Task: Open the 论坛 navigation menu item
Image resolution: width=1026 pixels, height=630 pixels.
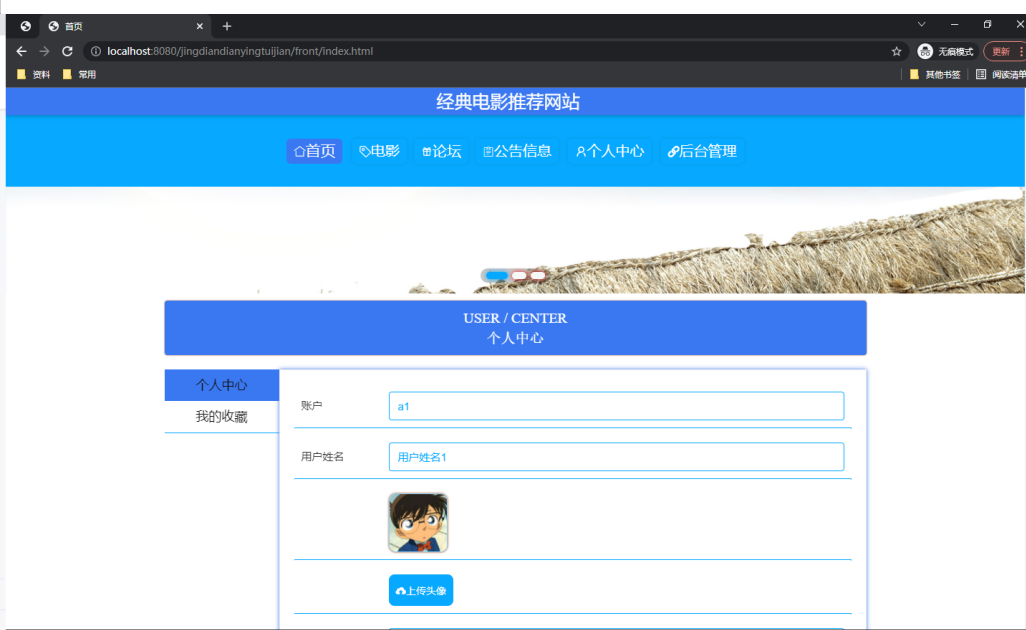Action: [442, 151]
